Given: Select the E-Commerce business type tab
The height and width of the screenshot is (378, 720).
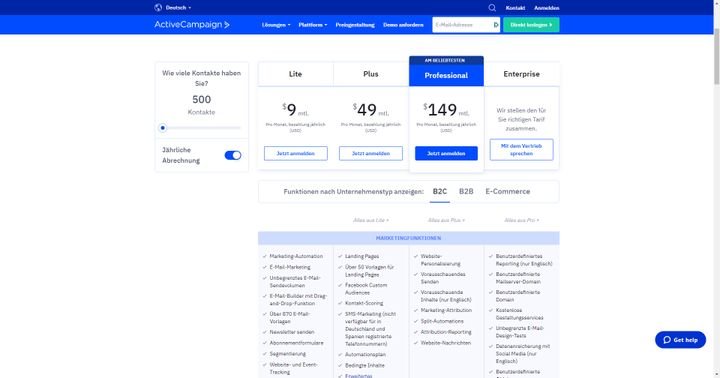Looking at the screenshot, I should [507, 192].
